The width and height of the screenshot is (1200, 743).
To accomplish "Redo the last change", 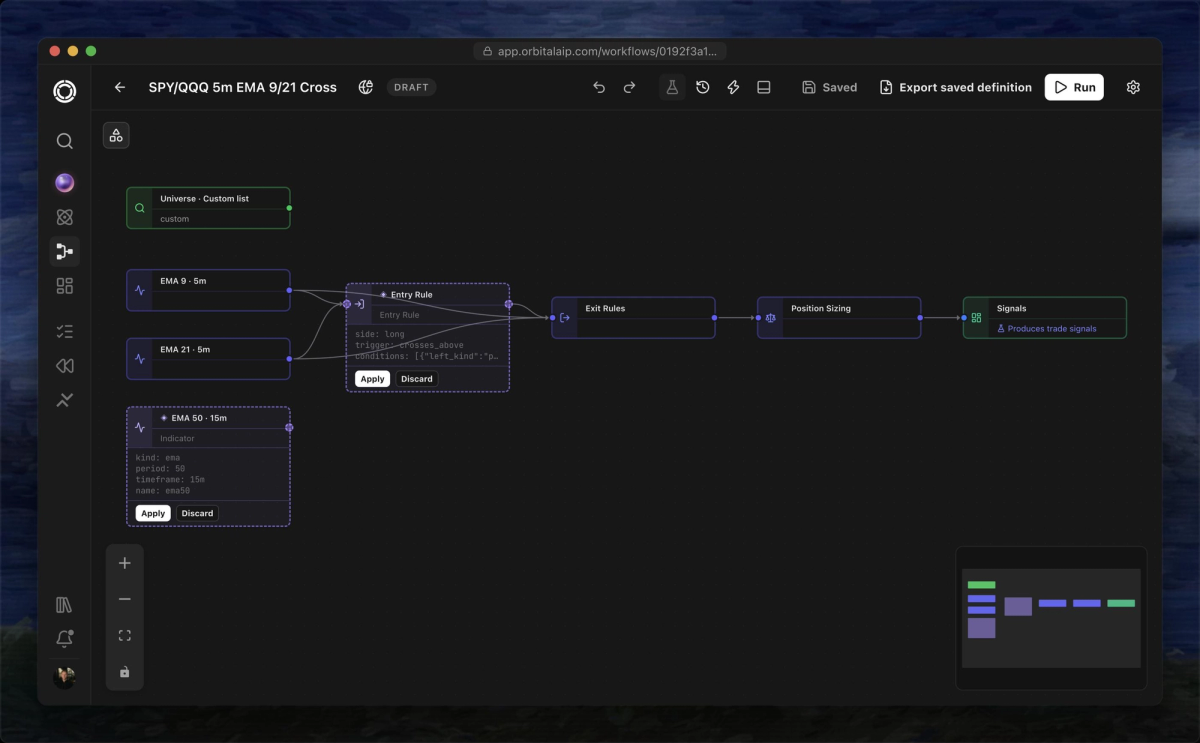I will pos(629,87).
